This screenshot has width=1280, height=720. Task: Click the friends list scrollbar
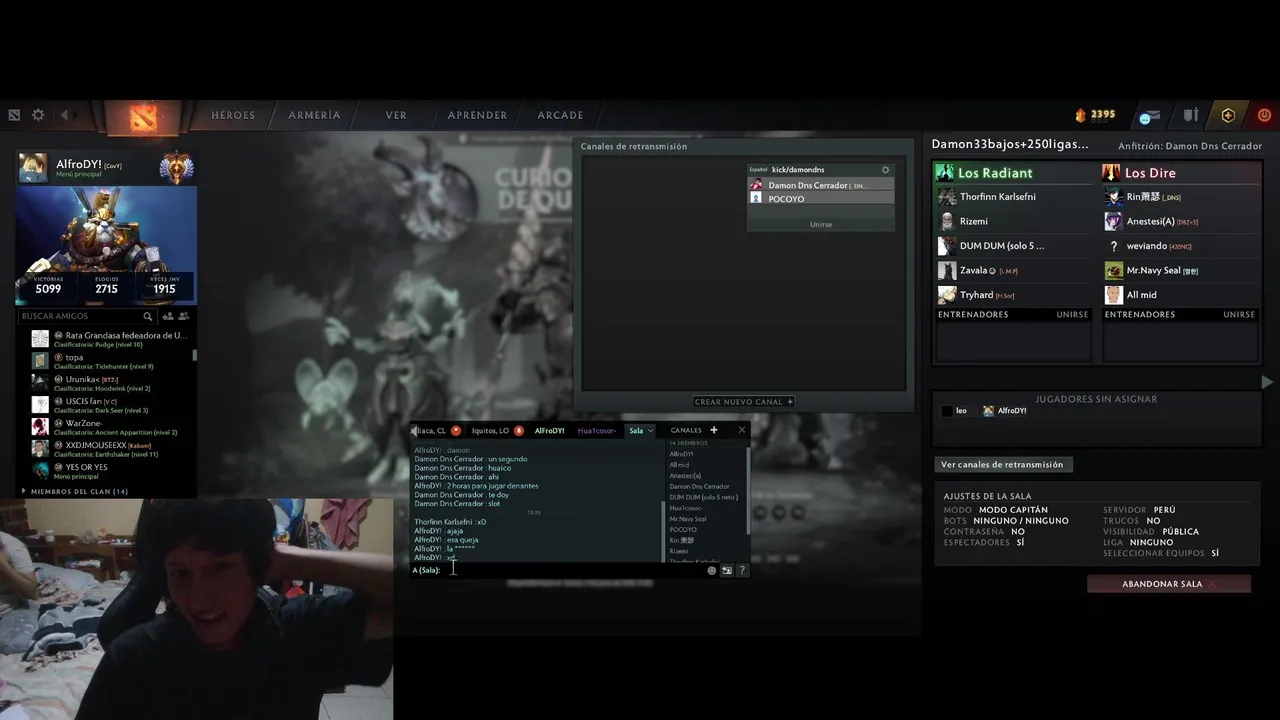(194, 355)
